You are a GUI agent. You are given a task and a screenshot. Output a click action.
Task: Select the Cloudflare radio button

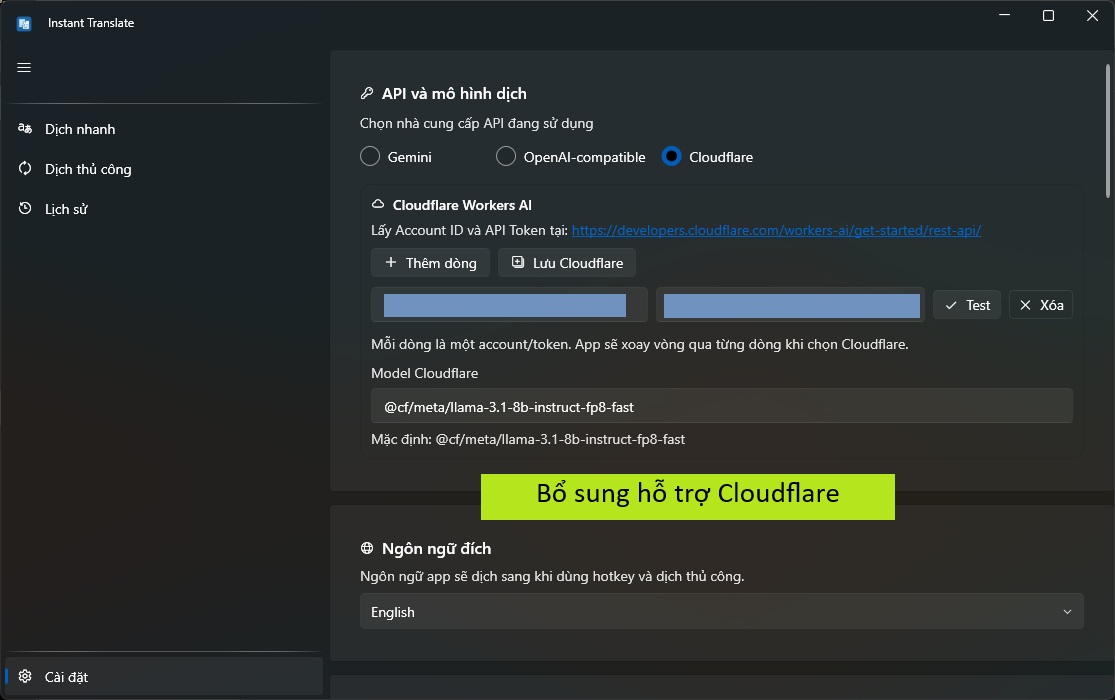click(x=671, y=157)
